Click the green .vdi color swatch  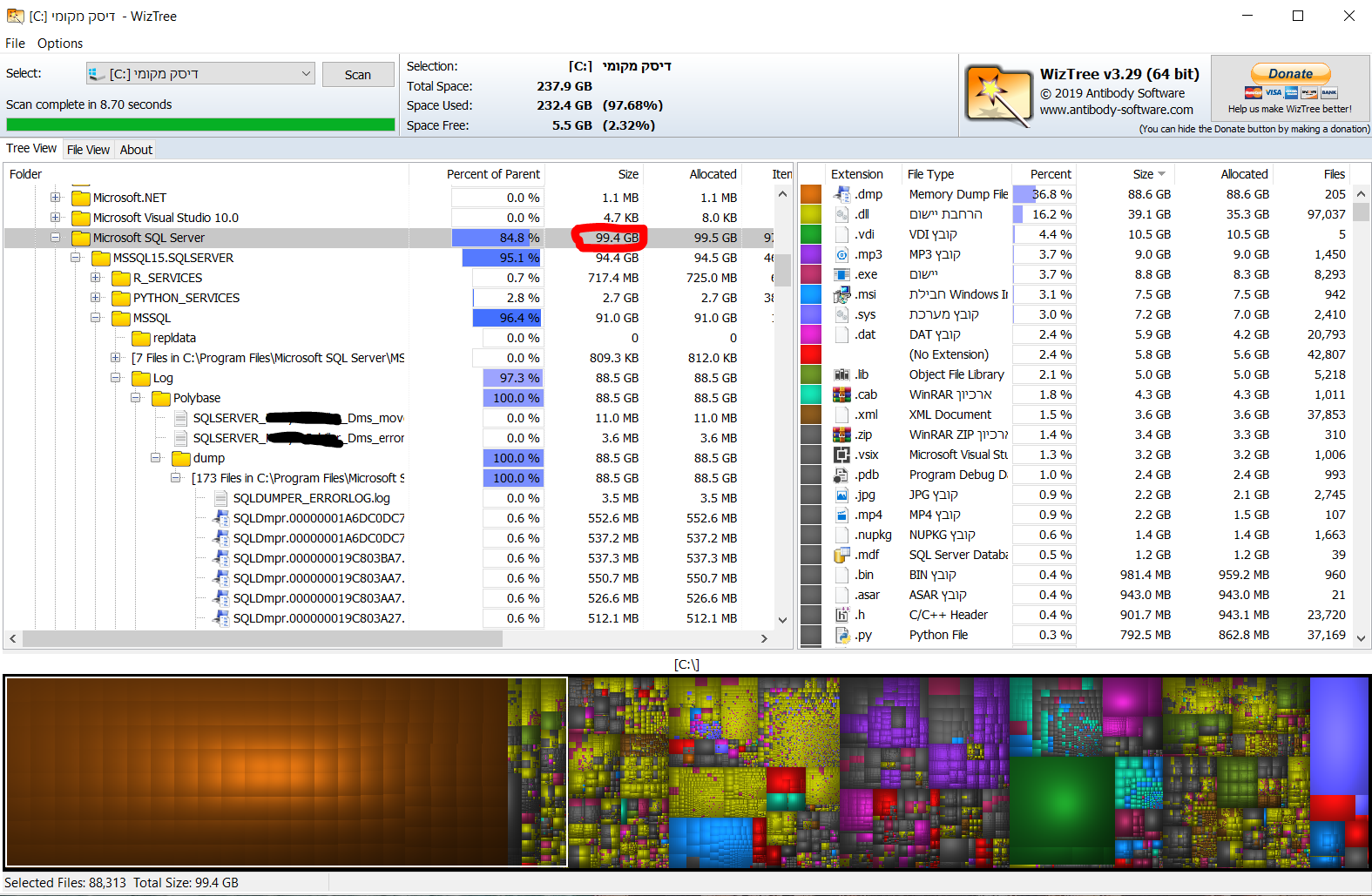[x=811, y=234]
